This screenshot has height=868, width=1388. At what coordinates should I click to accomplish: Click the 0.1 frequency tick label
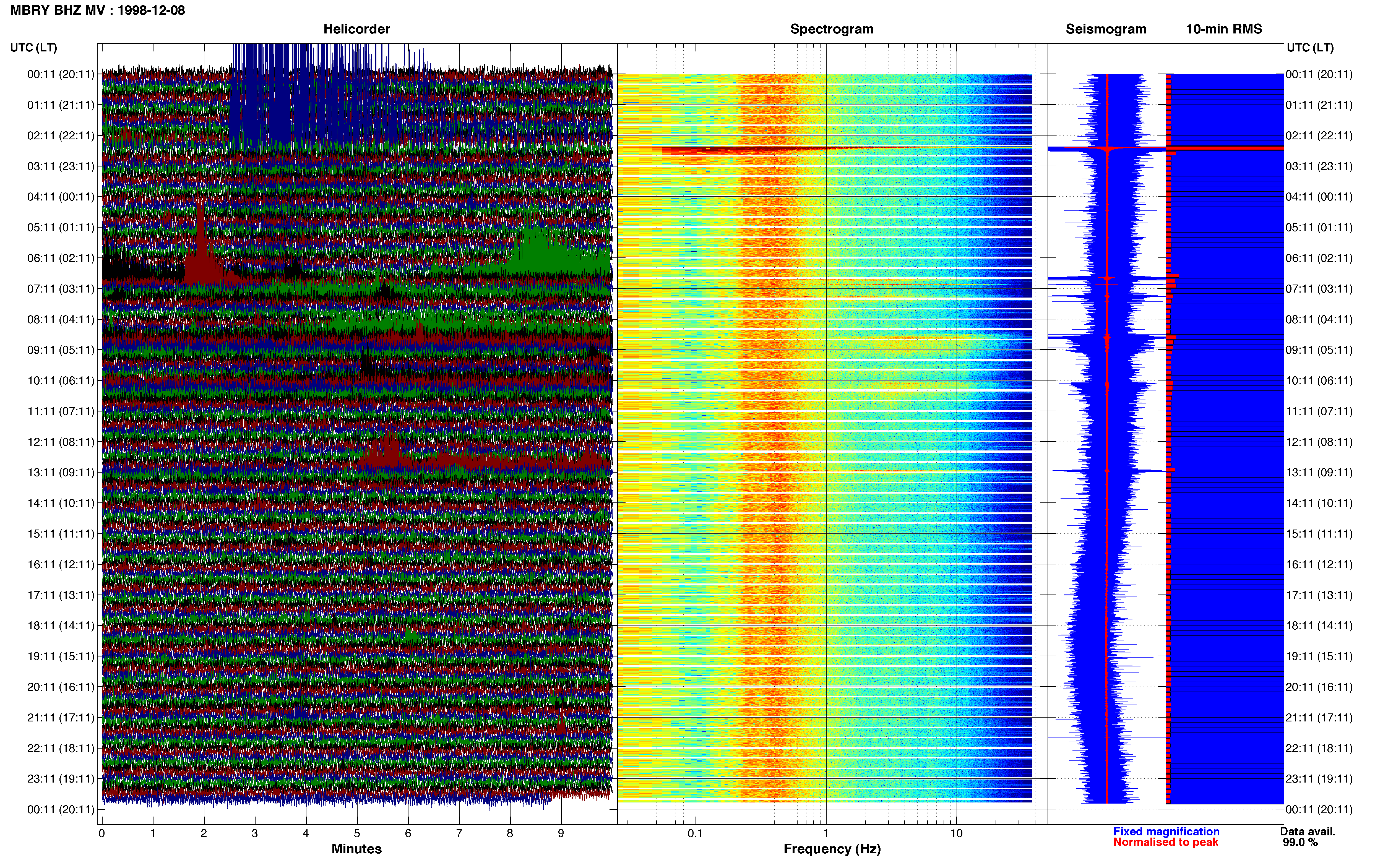point(695,833)
